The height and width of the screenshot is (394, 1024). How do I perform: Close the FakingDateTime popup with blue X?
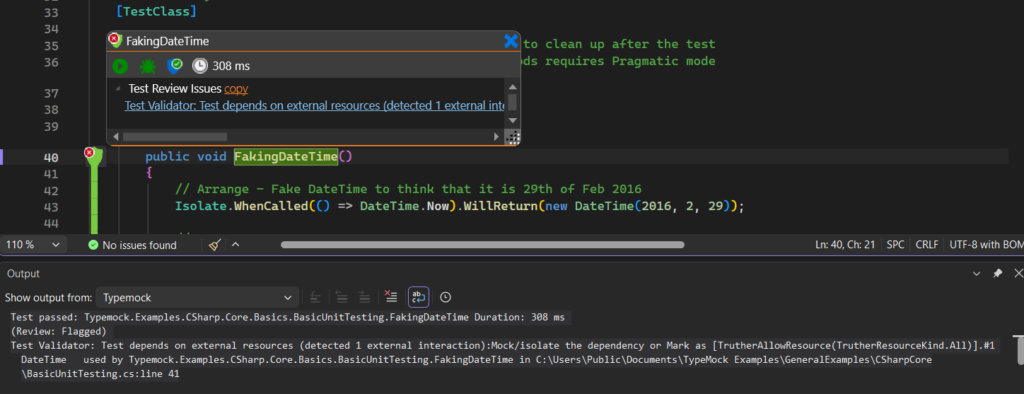coord(511,41)
